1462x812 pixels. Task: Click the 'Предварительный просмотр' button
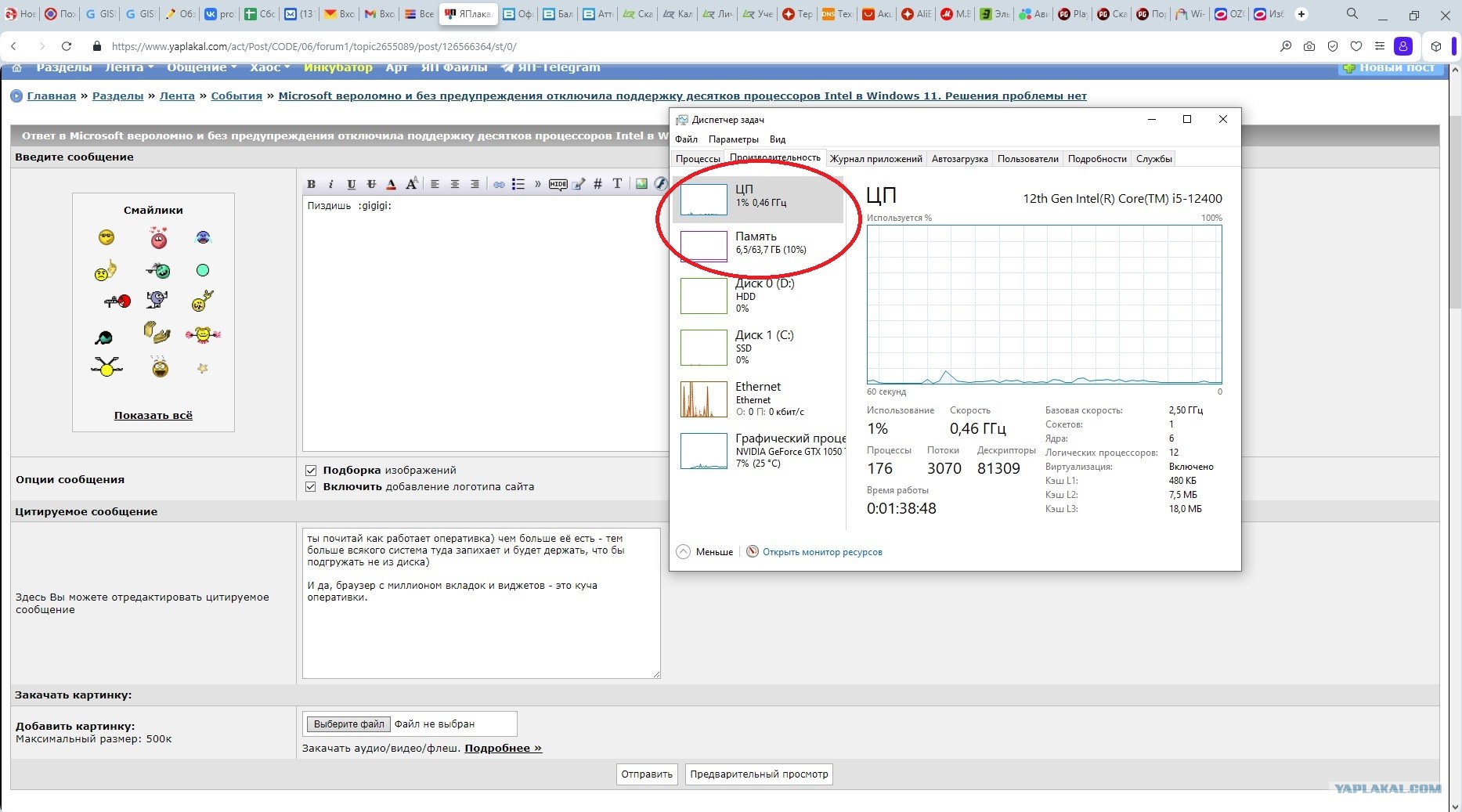759,774
